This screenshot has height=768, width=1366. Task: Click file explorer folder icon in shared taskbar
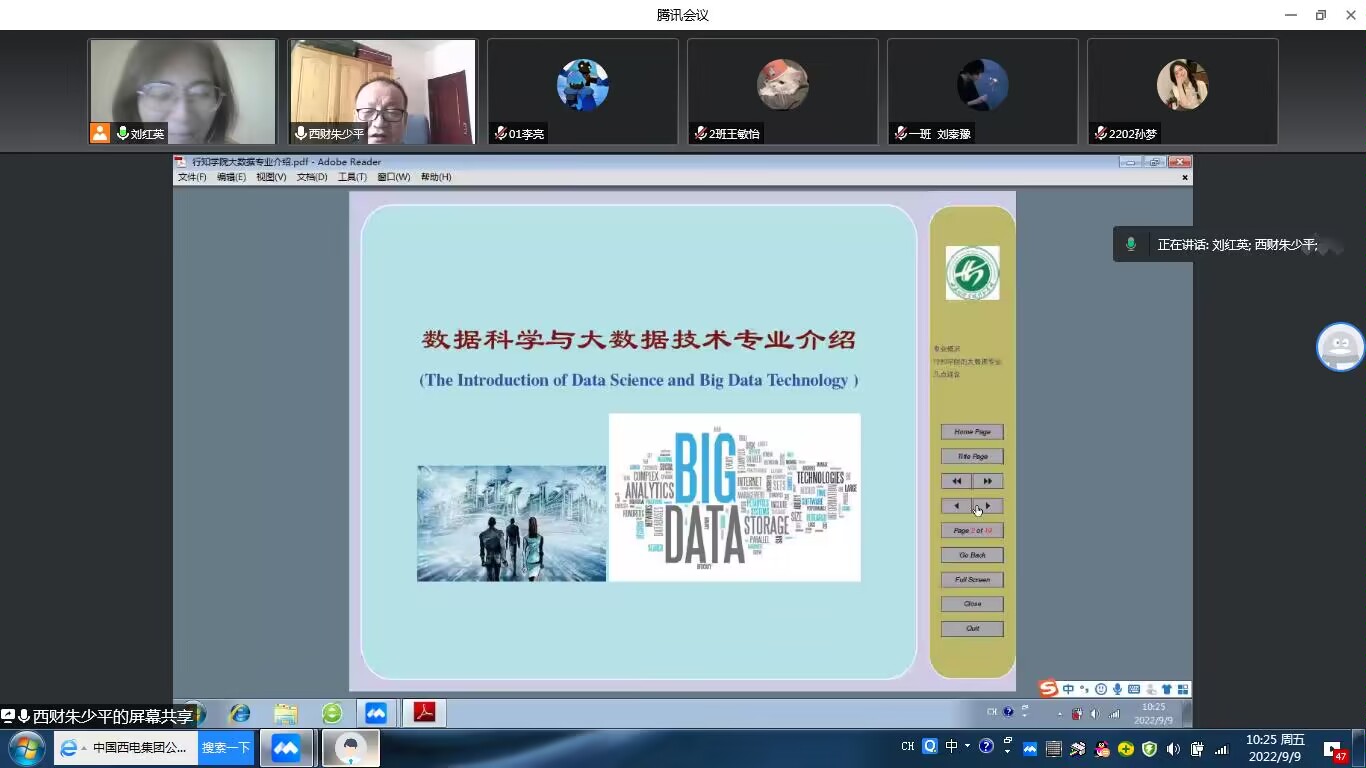286,713
